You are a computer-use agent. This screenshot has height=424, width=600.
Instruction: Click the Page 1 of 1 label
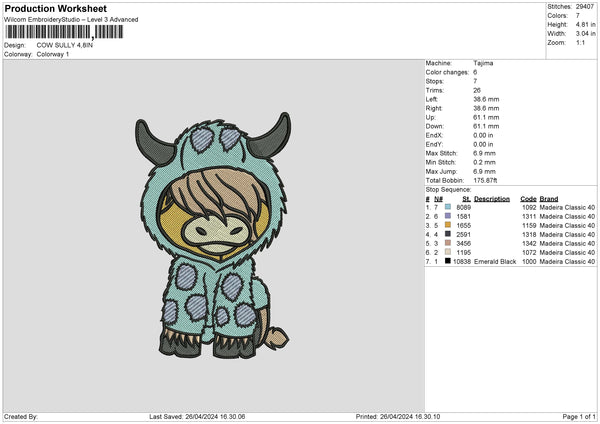579,416
